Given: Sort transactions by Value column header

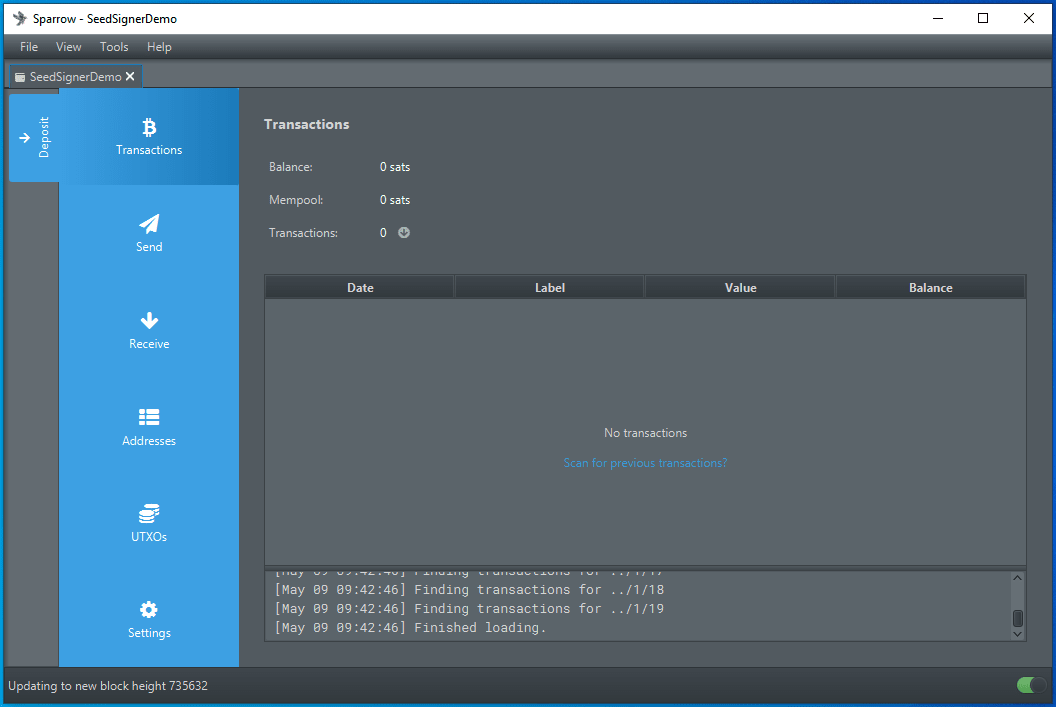Looking at the screenshot, I should pos(740,288).
